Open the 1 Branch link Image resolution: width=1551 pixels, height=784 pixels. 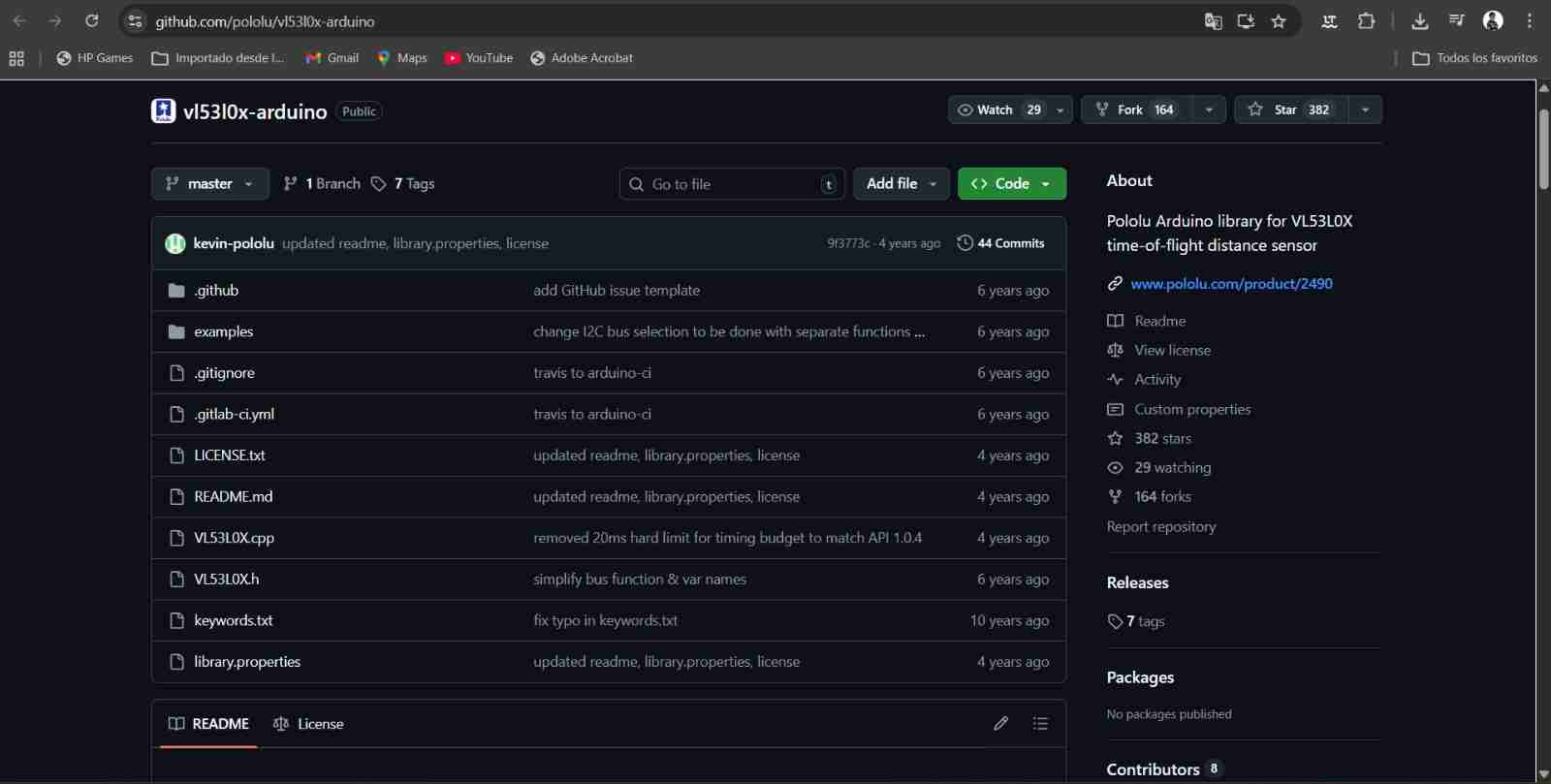[321, 183]
